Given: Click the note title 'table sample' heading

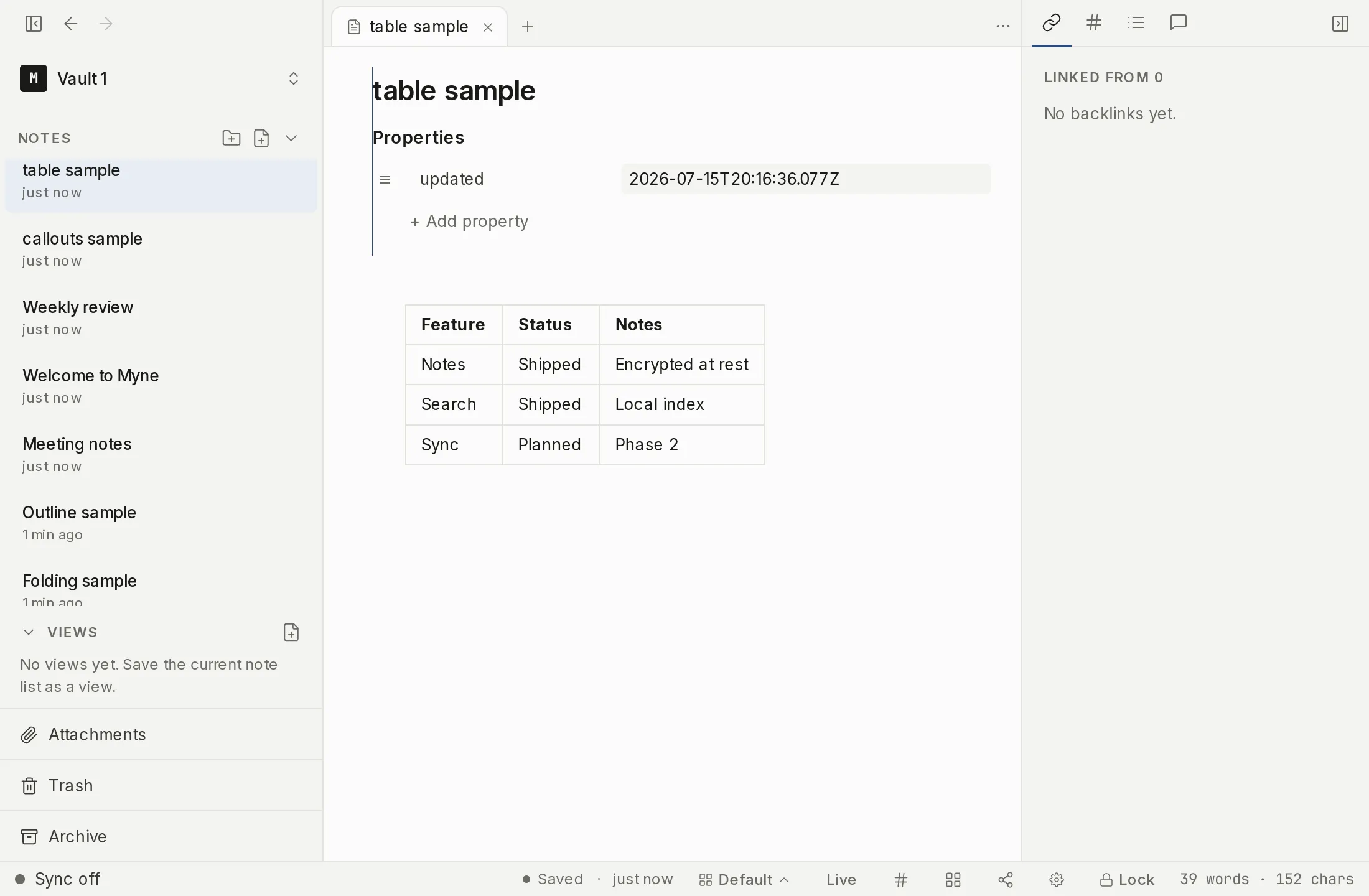Looking at the screenshot, I should 454,91.
